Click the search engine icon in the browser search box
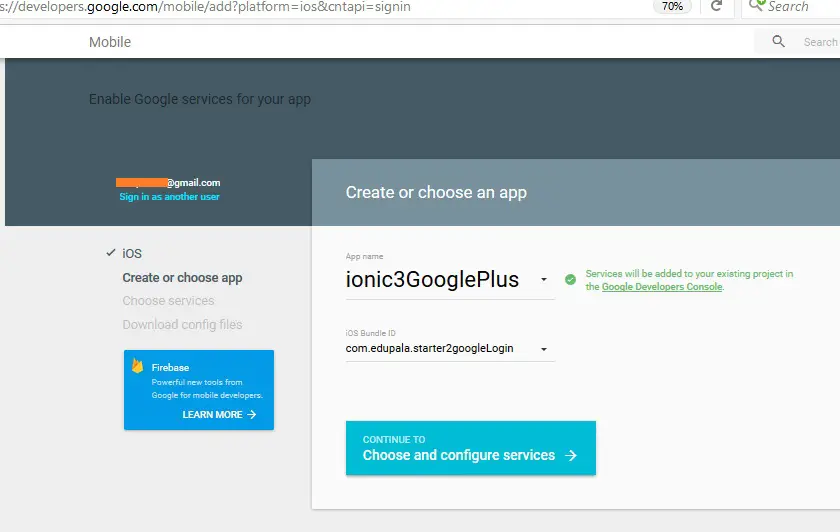The image size is (840, 532). point(757,5)
